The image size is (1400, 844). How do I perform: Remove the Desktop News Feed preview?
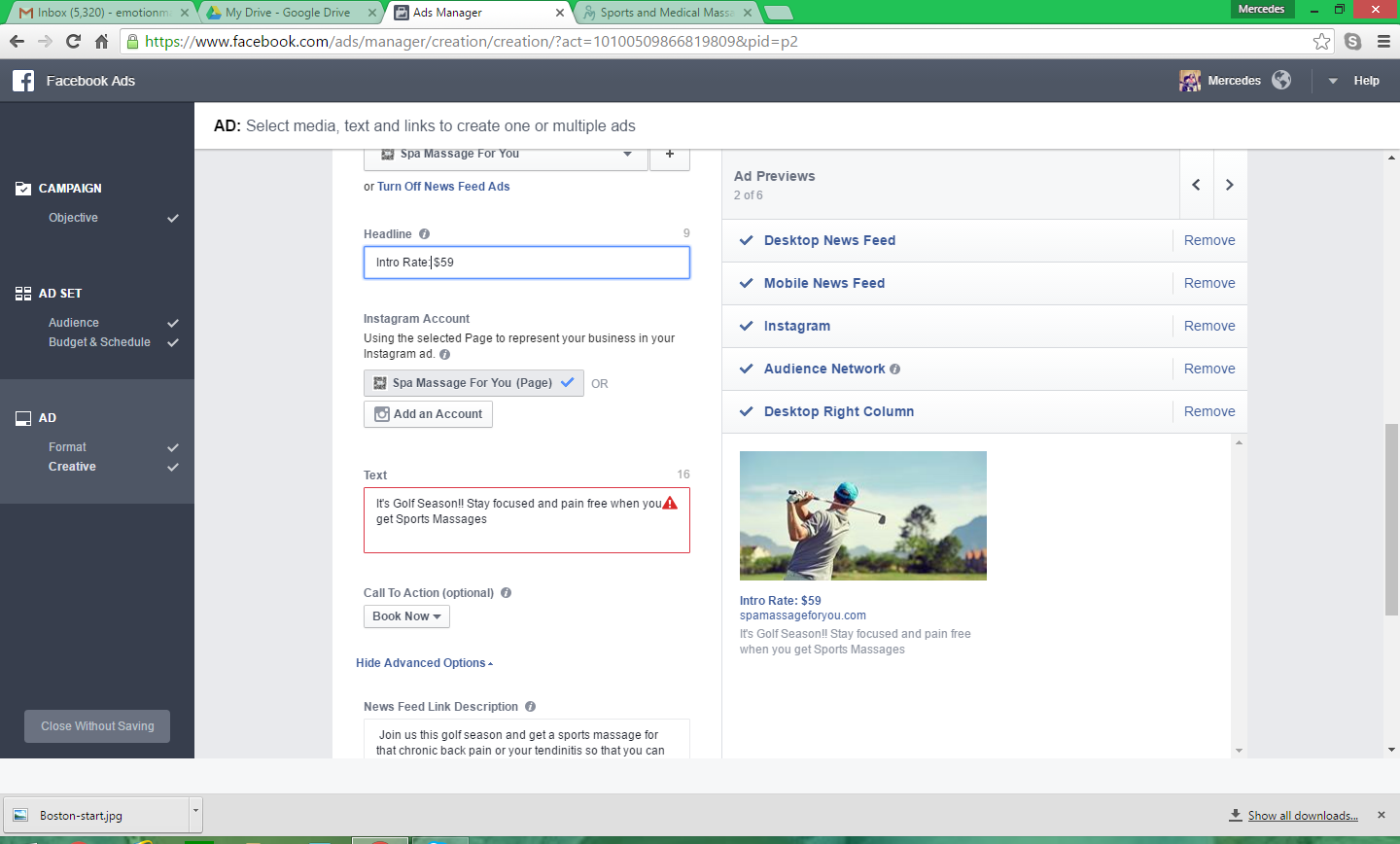pyautogui.click(x=1209, y=240)
